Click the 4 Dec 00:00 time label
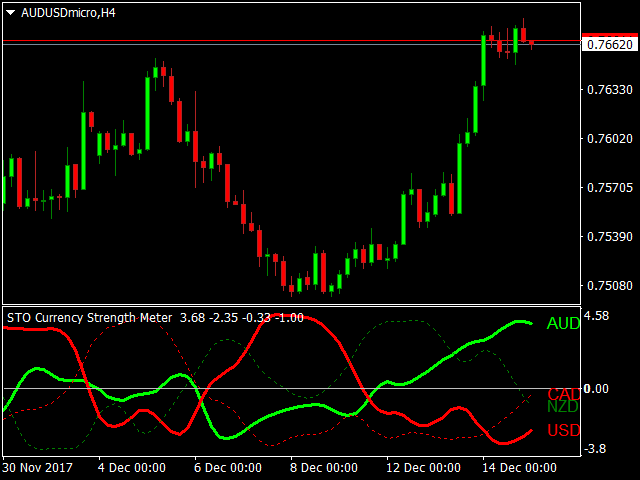 [x=132, y=467]
